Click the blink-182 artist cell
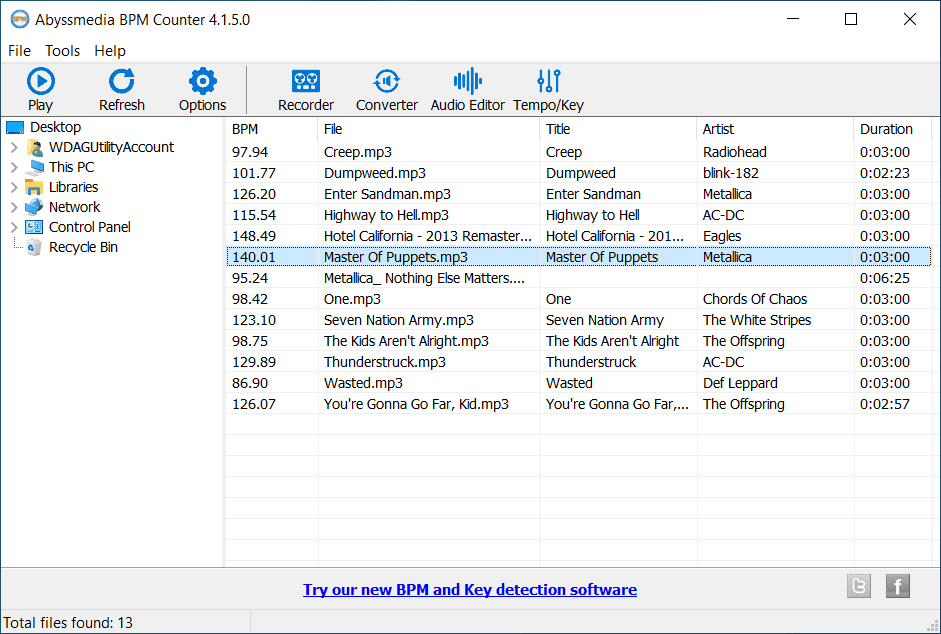Viewport: 941px width, 634px height. [731, 173]
